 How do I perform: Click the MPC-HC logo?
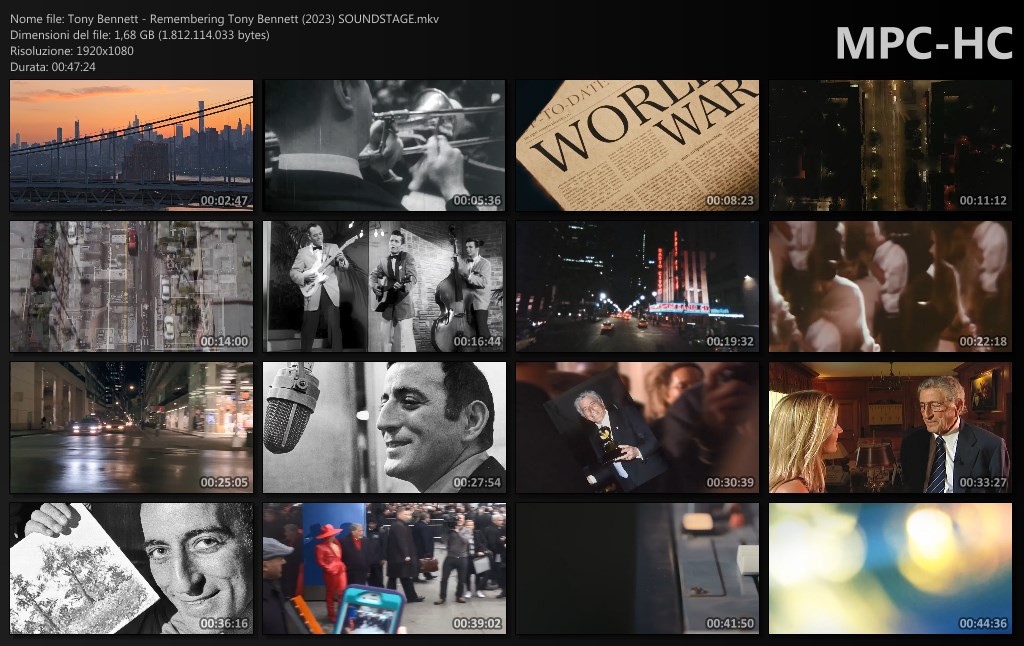click(923, 44)
